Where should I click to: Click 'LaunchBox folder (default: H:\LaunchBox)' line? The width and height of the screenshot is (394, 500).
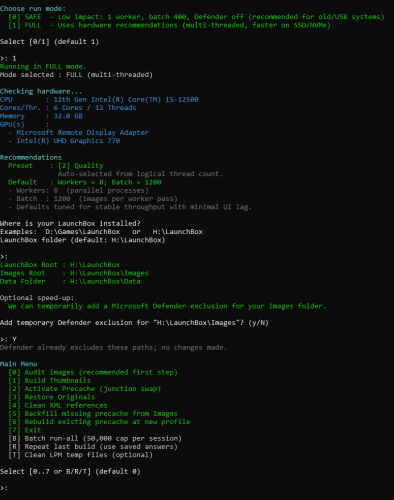point(83,240)
